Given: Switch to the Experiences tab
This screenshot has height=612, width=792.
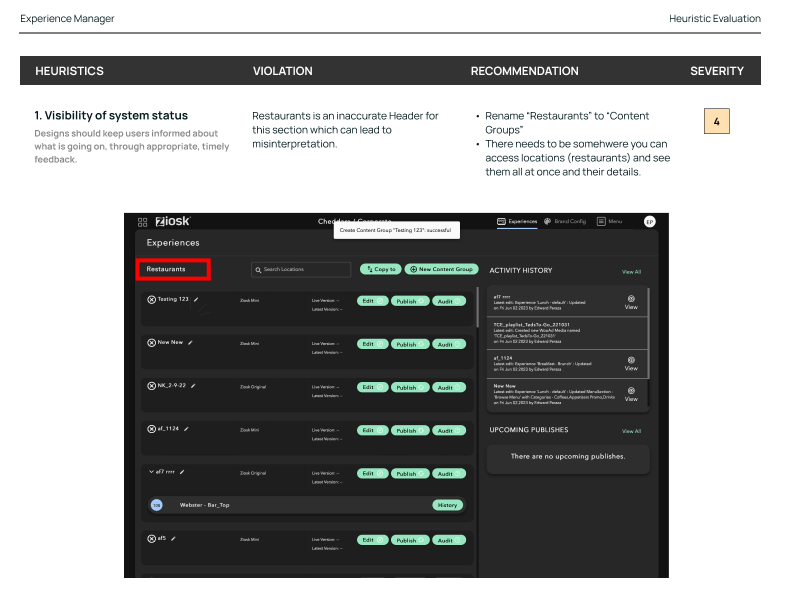Looking at the screenshot, I should pyautogui.click(x=517, y=221).
